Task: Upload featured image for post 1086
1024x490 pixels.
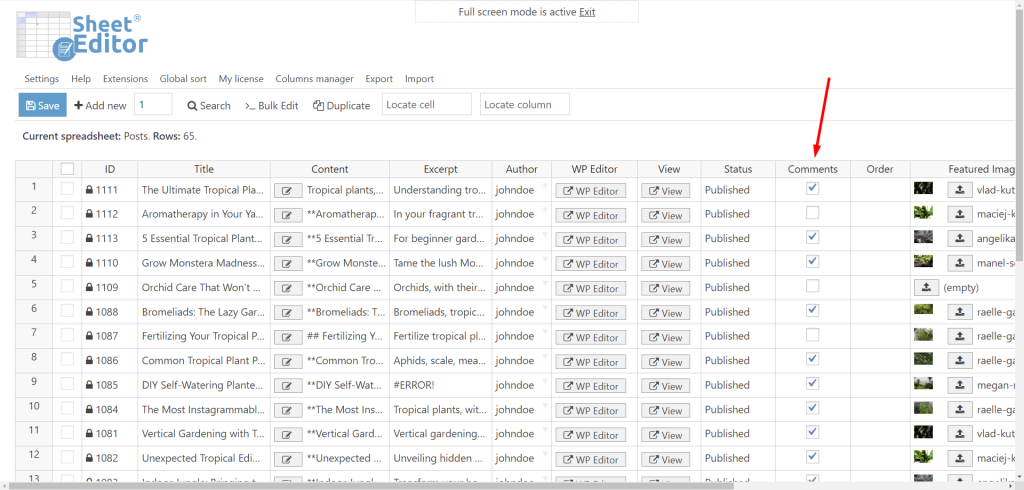Action: point(959,361)
